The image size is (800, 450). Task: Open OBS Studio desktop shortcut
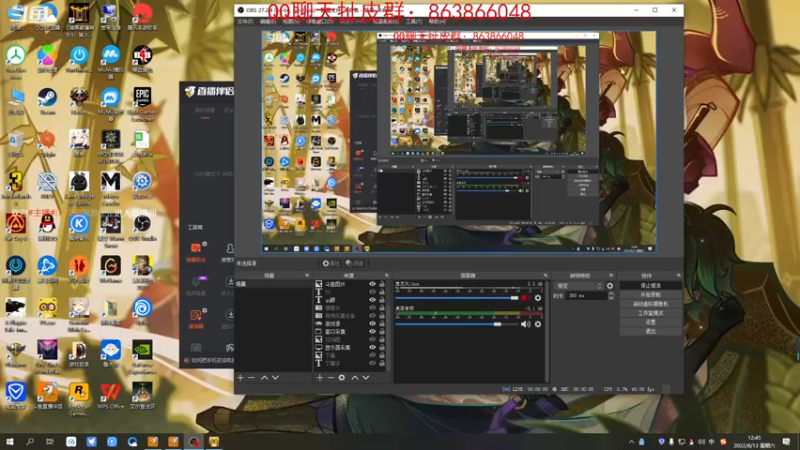click(142, 228)
